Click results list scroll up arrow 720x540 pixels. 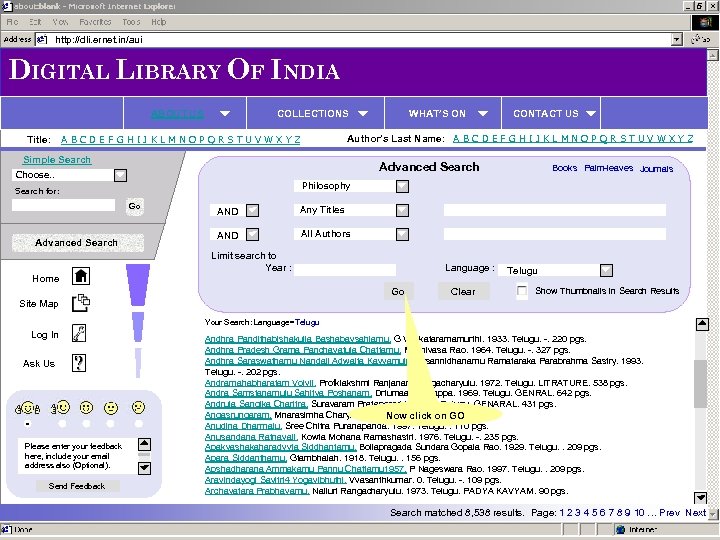point(702,324)
